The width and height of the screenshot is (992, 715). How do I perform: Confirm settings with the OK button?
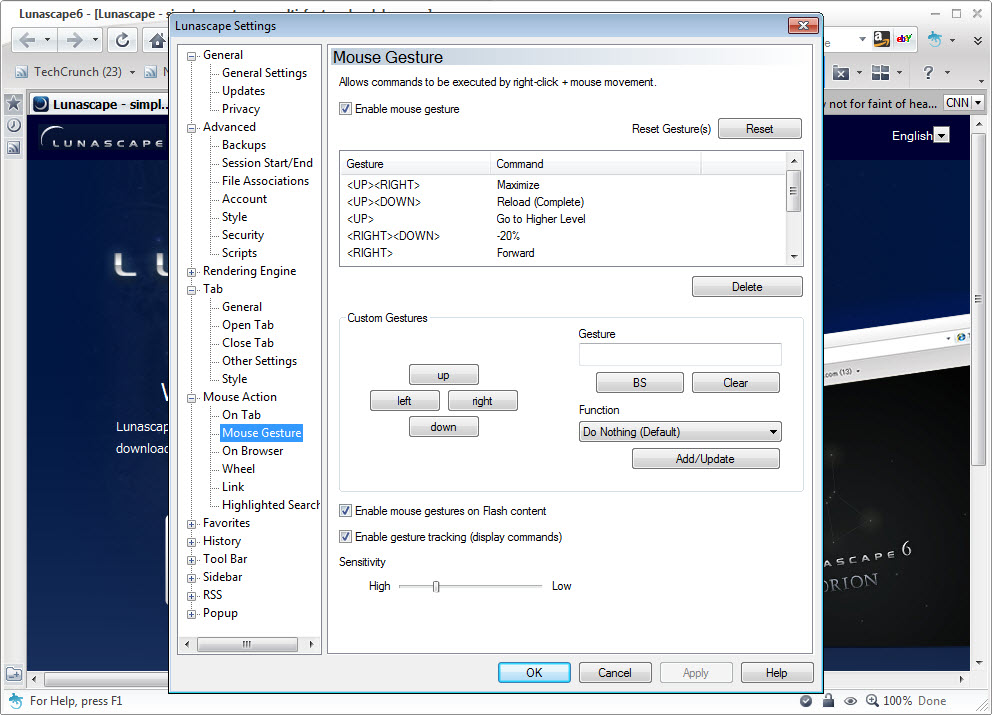[534, 672]
